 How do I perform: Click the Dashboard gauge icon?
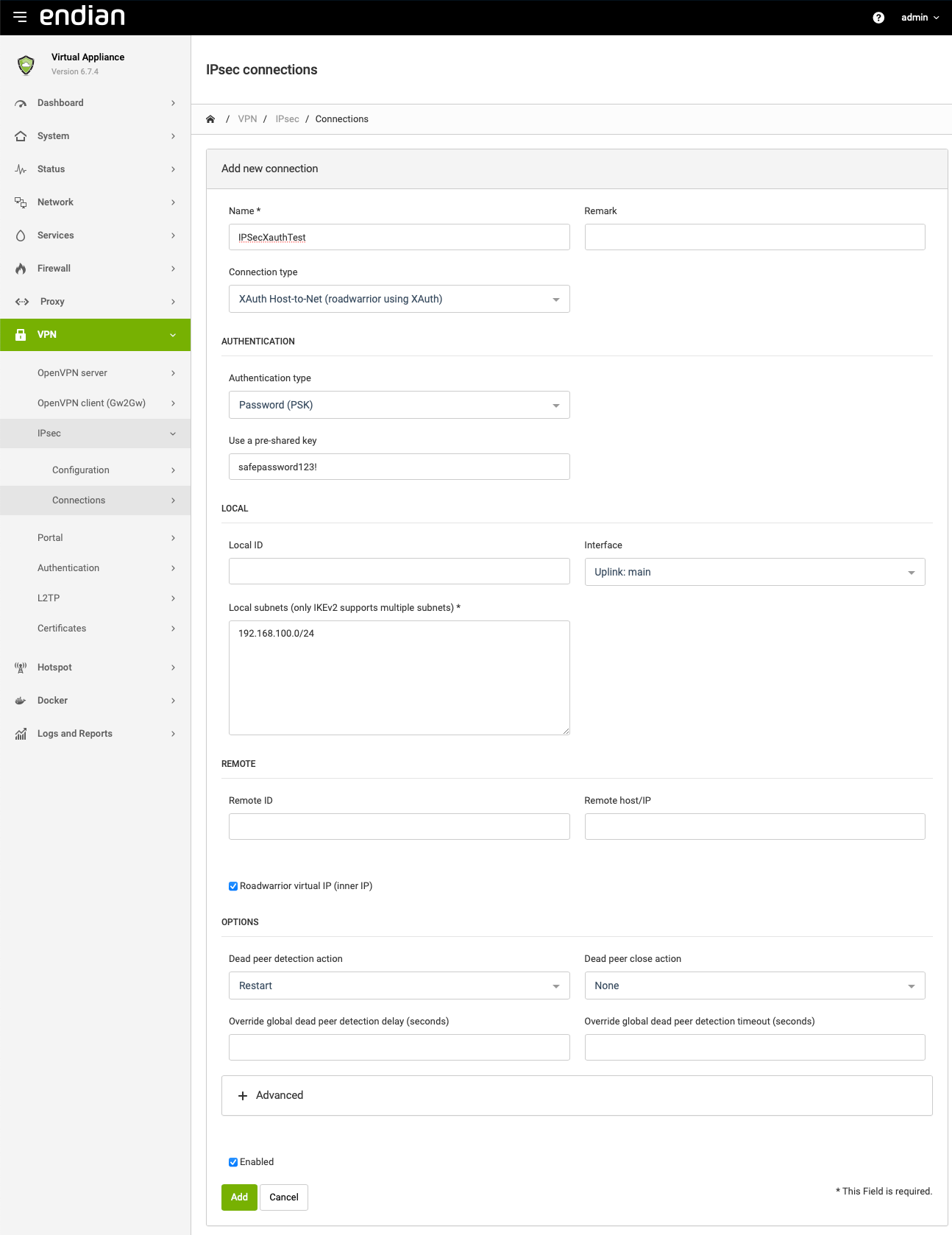click(x=21, y=103)
